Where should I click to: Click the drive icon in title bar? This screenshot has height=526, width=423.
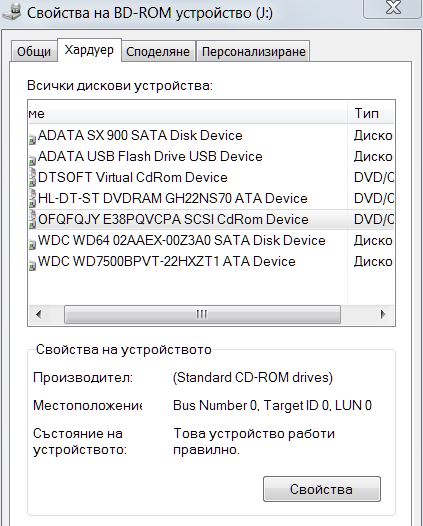click(x=11, y=11)
